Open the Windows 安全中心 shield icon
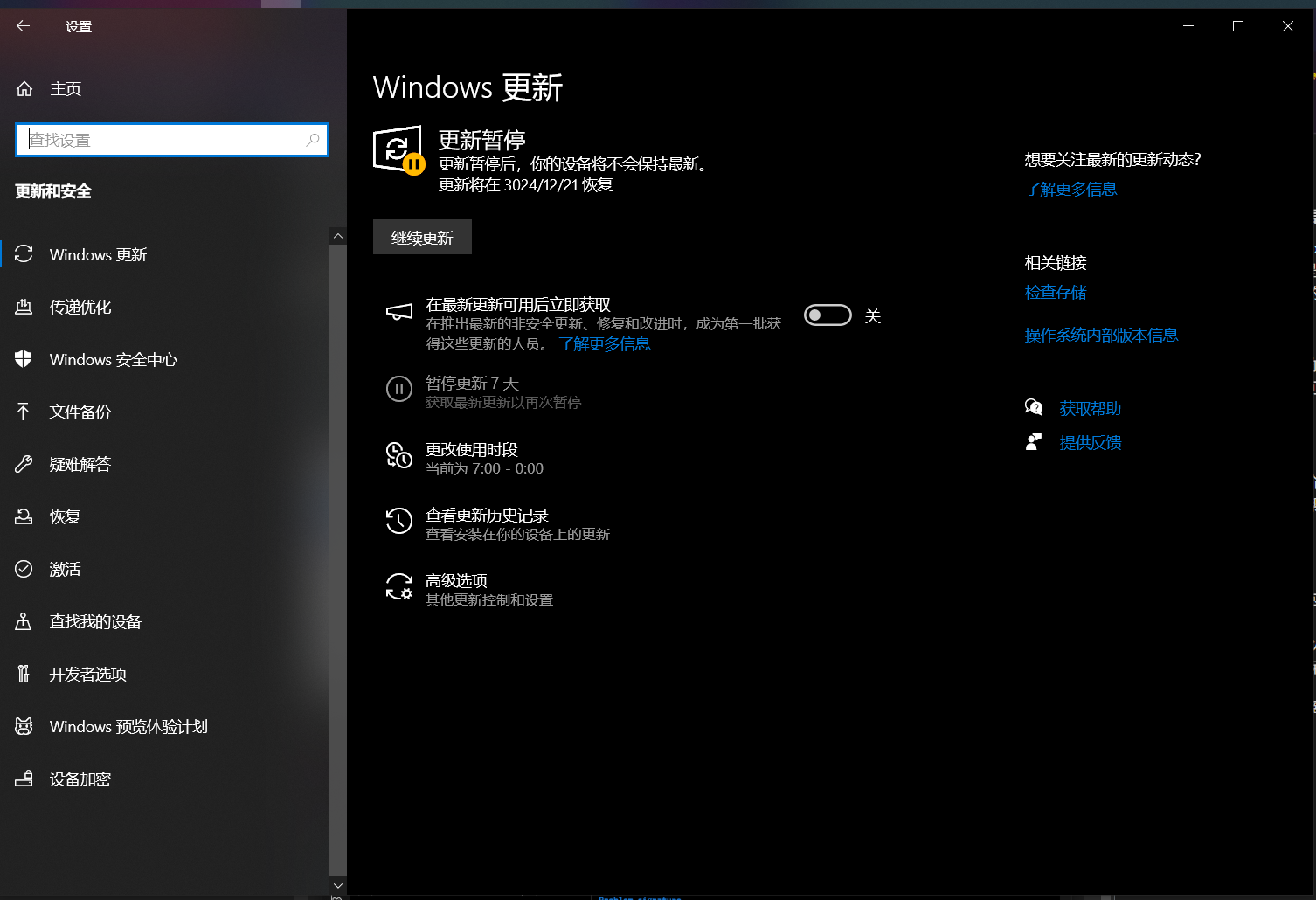This screenshot has height=900, width=1316. pos(24,359)
